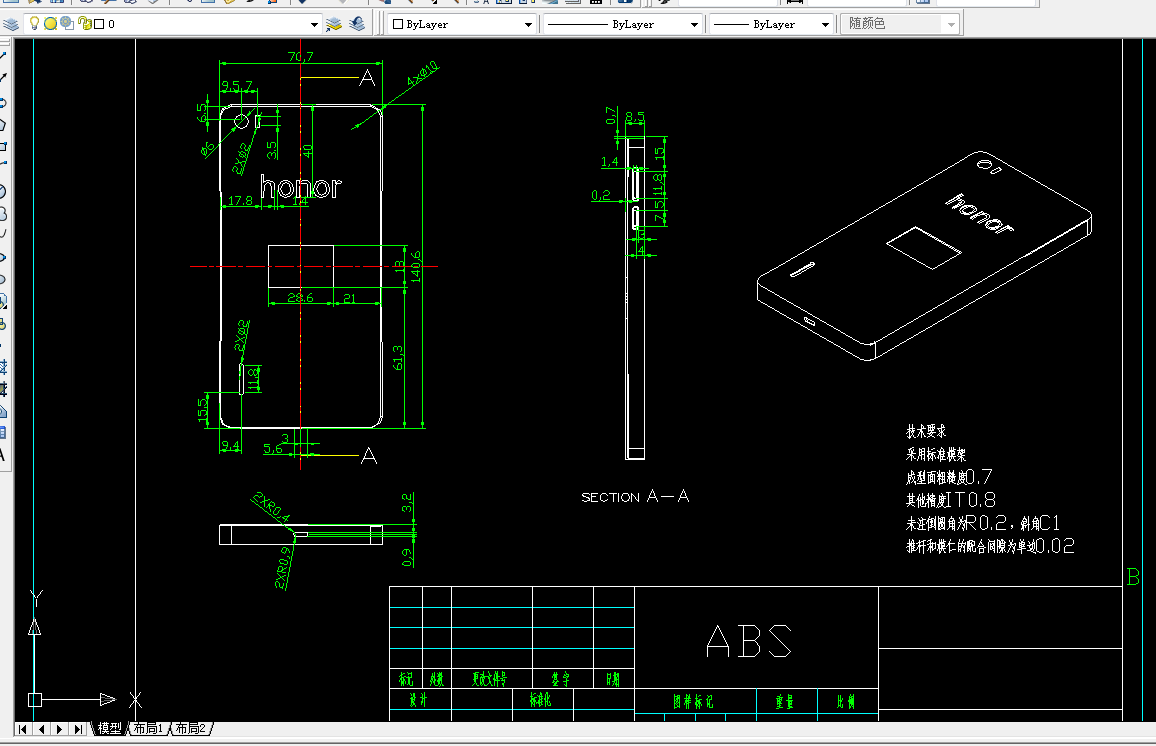
Task: Expand the layer list dropdown arrow
Action: tap(314, 24)
